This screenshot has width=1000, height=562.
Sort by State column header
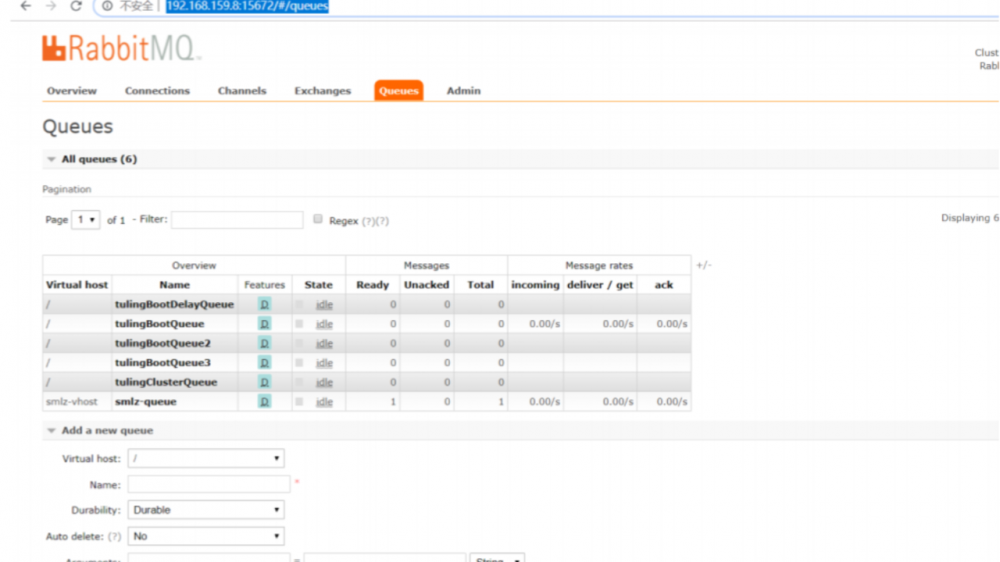click(x=318, y=285)
